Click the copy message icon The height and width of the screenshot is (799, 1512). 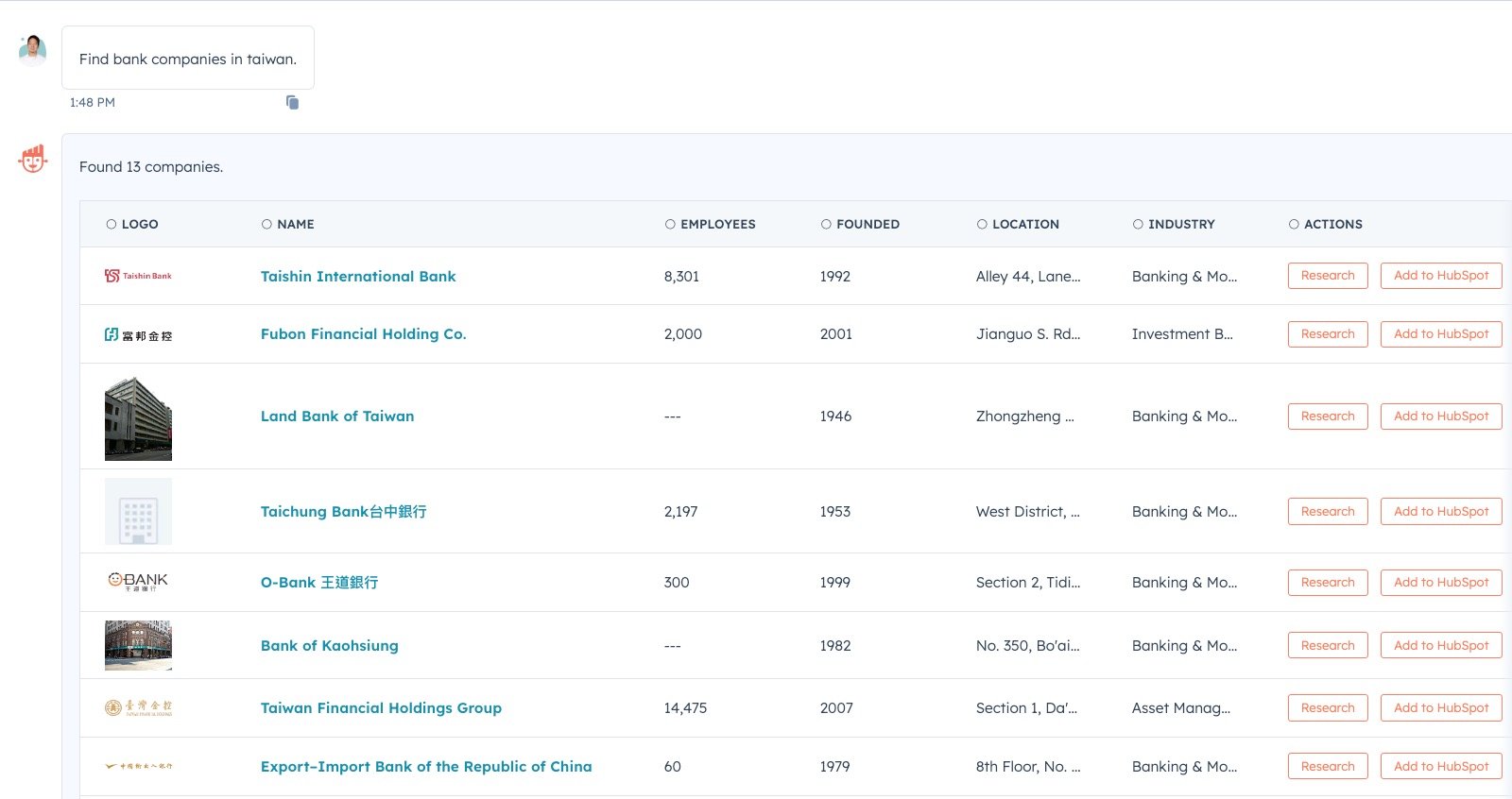(292, 102)
